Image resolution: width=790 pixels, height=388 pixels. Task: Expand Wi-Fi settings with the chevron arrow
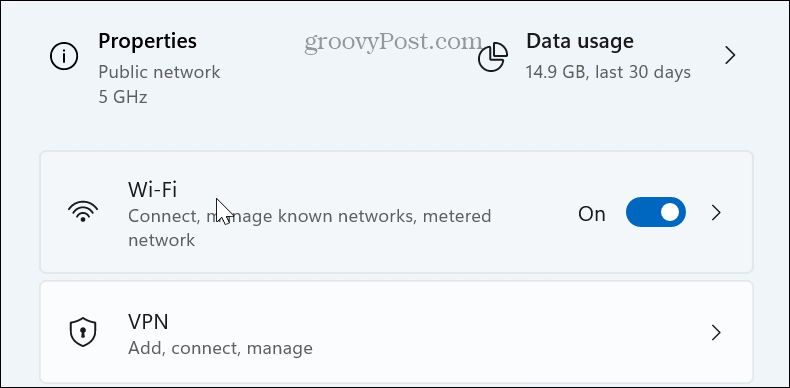[x=716, y=213]
